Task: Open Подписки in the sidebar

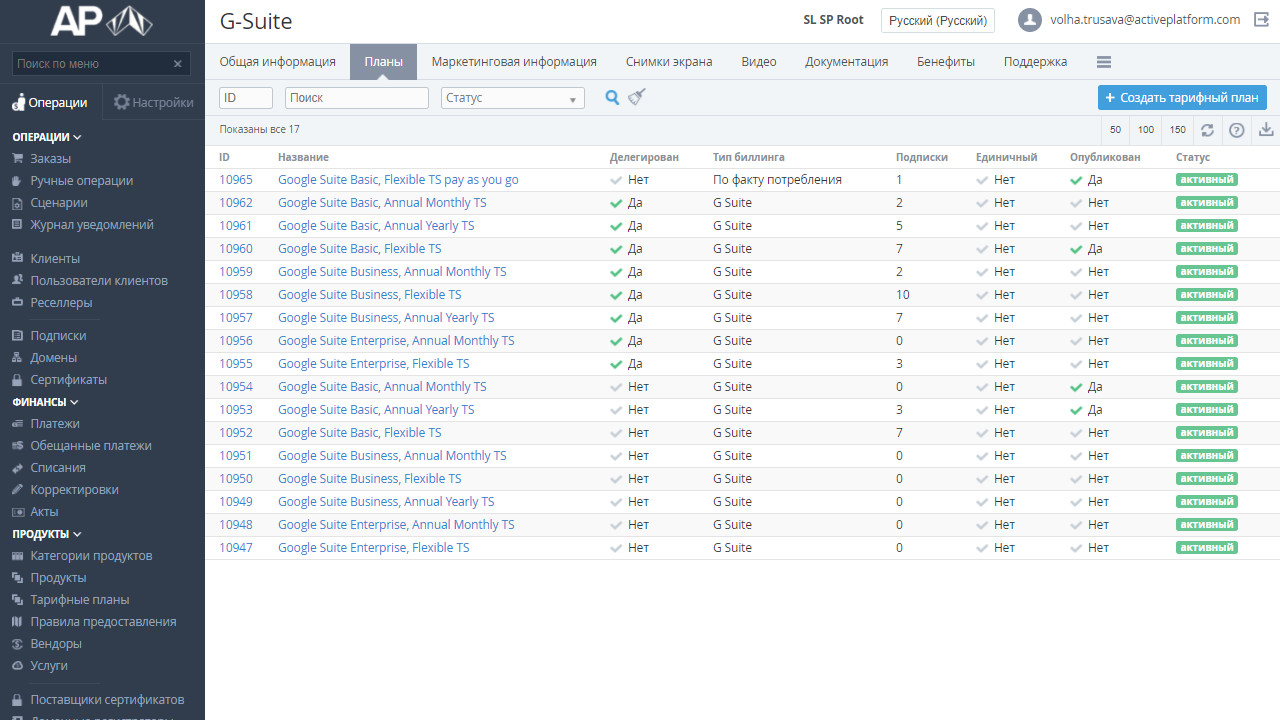Action: [x=58, y=336]
